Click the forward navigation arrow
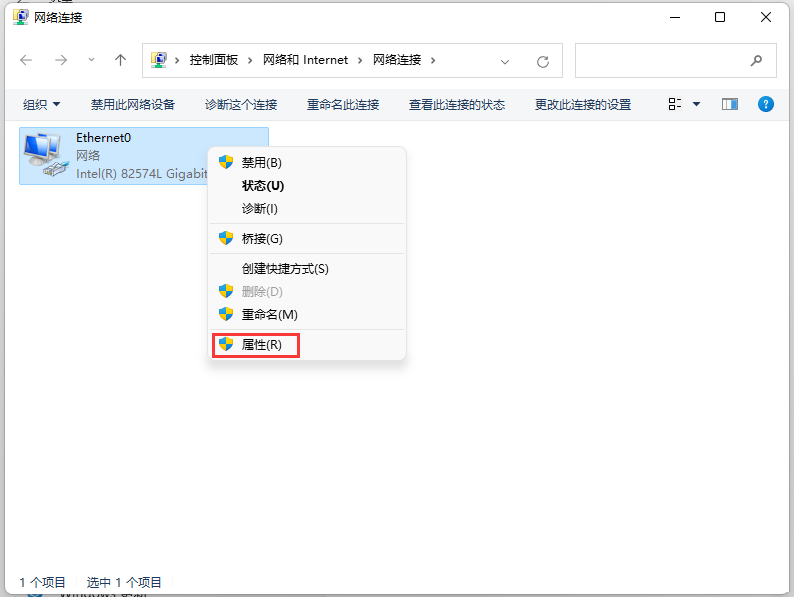This screenshot has height=597, width=794. click(60, 60)
